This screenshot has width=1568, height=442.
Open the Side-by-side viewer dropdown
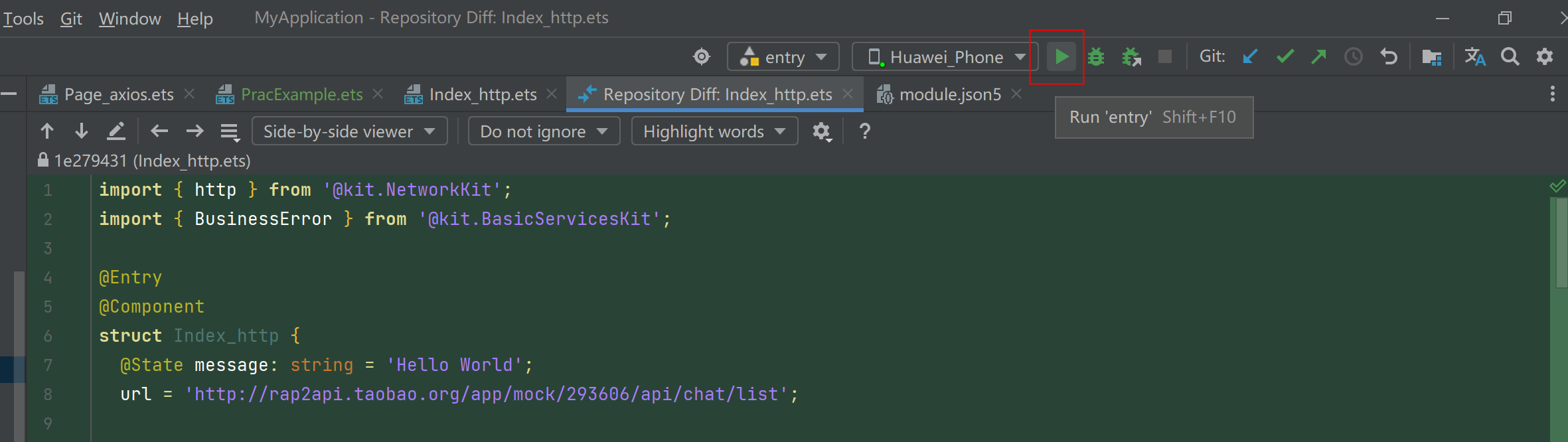[350, 131]
